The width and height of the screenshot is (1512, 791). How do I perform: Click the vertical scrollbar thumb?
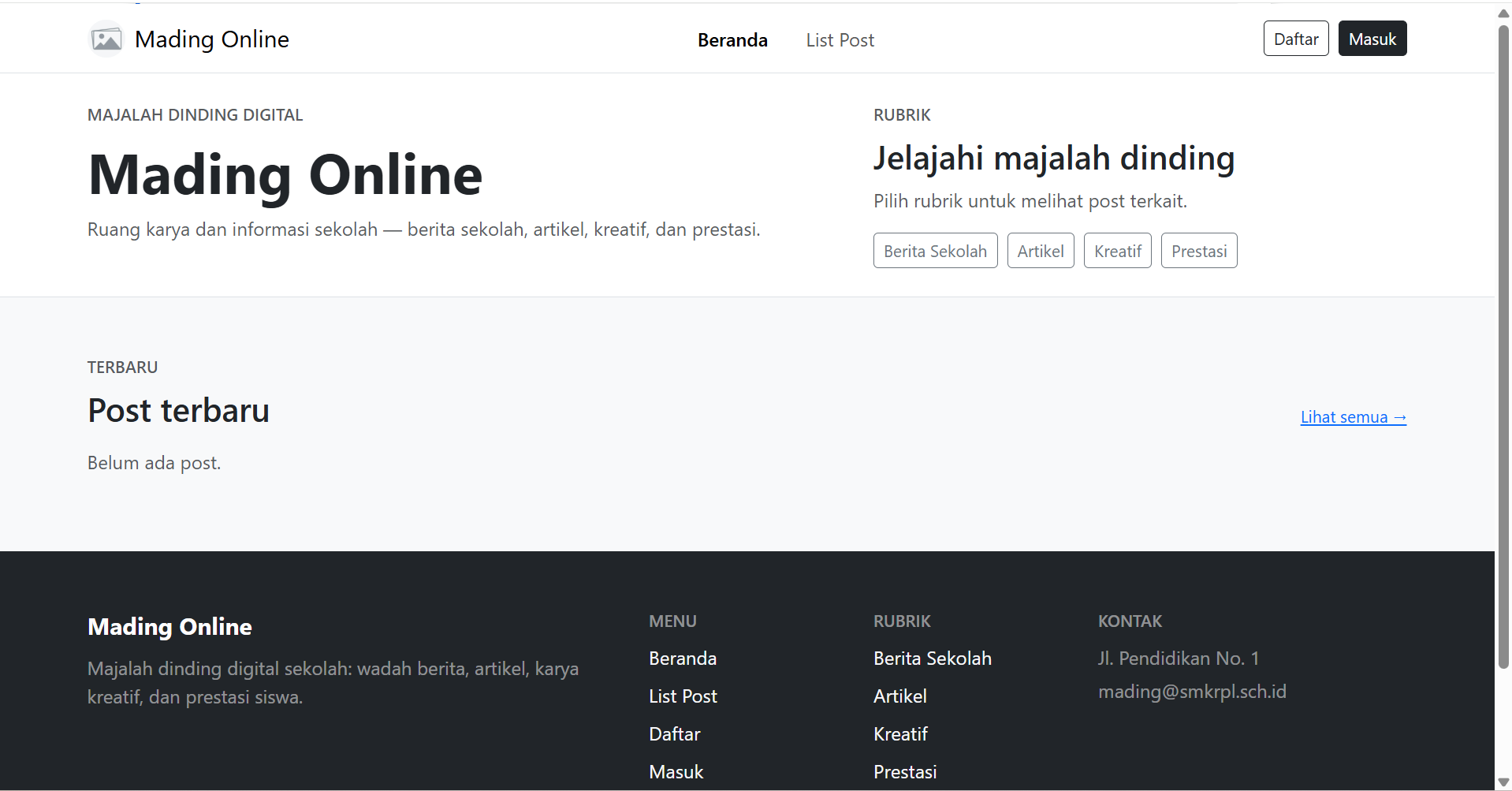[1503, 347]
